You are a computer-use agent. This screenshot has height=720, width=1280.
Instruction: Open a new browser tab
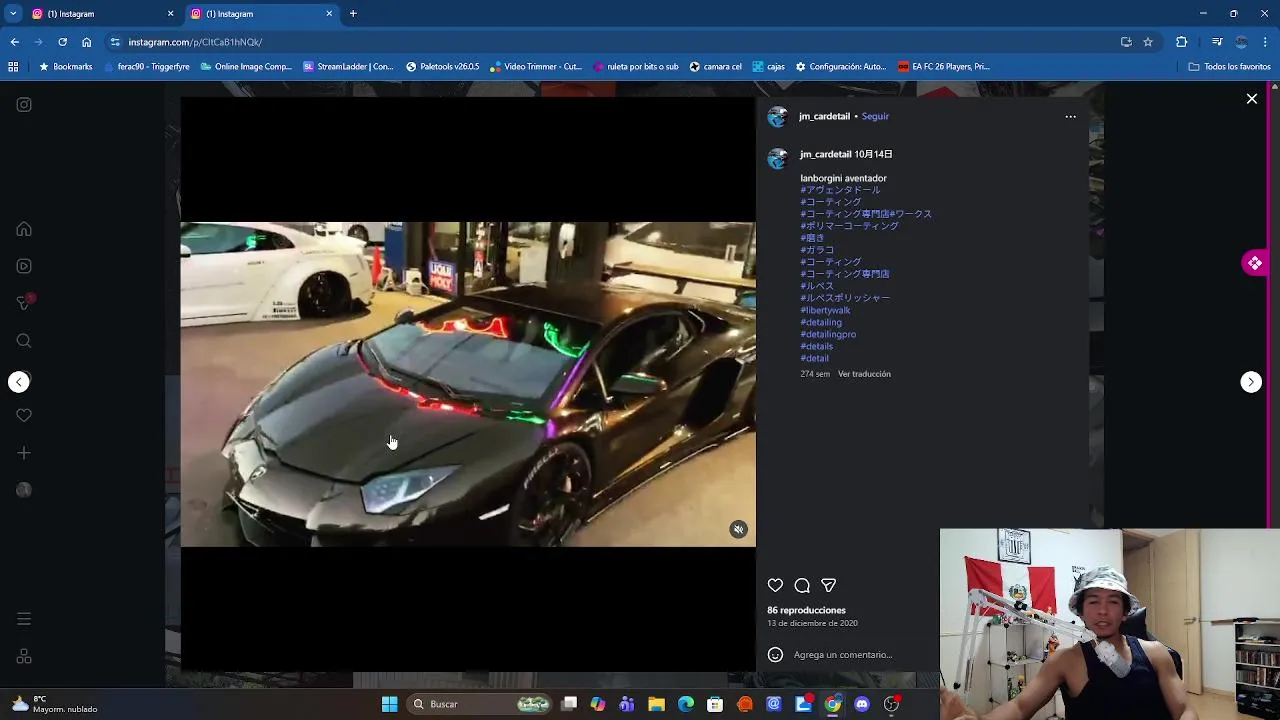pos(353,14)
